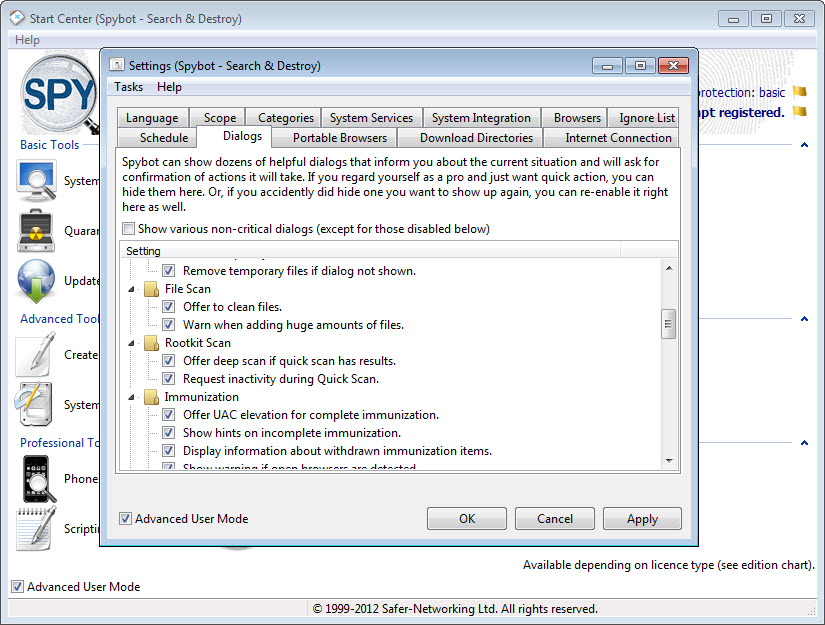Collapse the Basic Tools section chevron
Image resolution: width=825 pixels, height=625 pixels.
pos(804,145)
